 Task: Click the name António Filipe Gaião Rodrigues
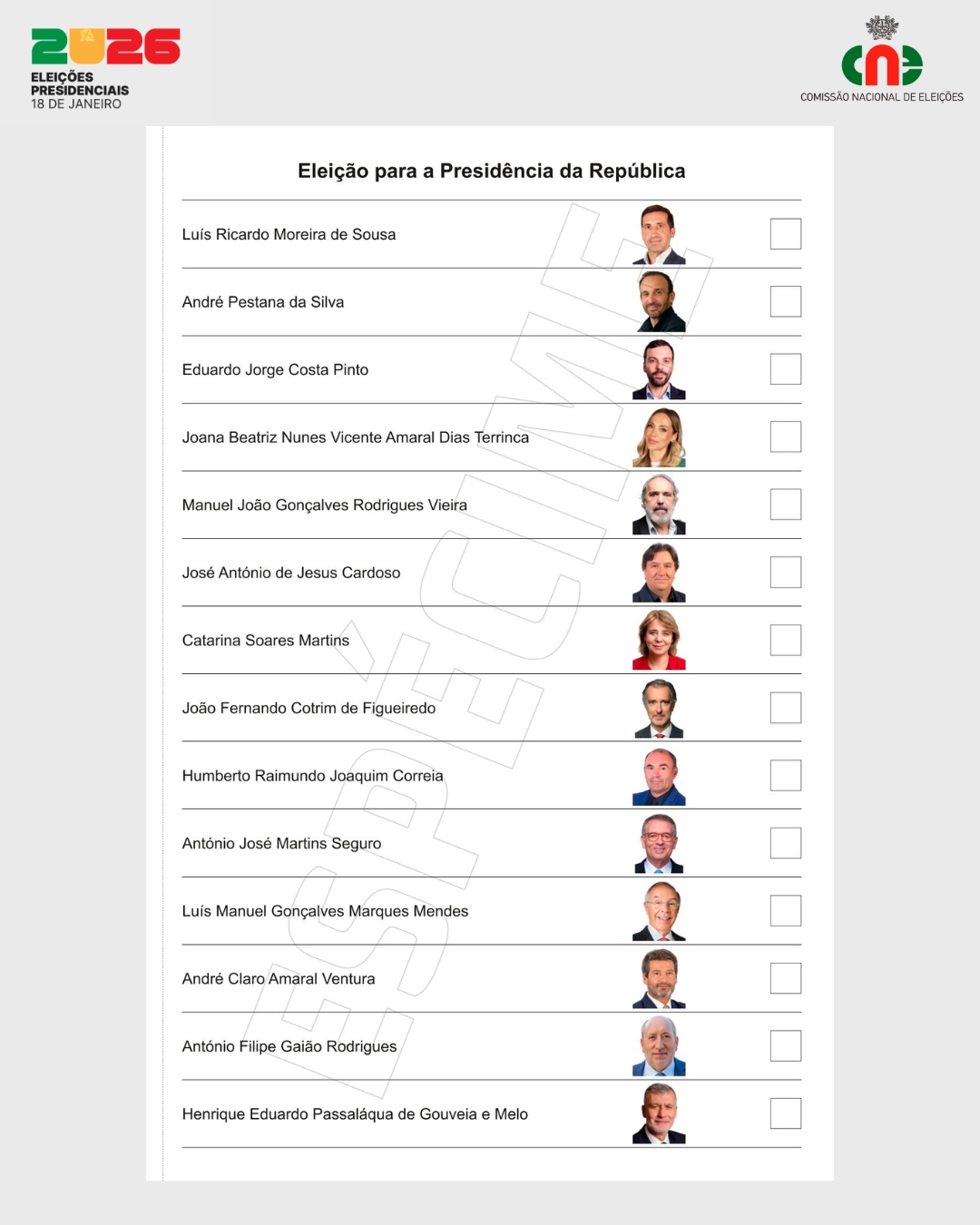[289, 1046]
